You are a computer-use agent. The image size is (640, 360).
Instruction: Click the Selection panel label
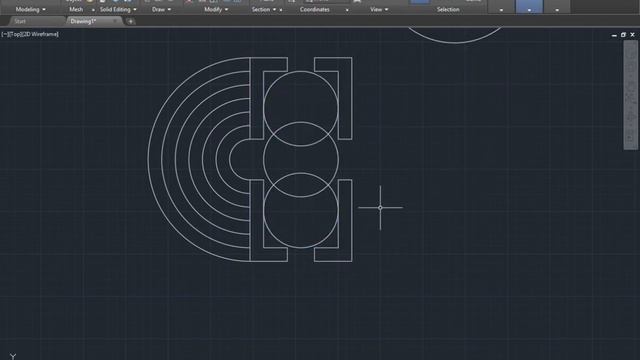(x=448, y=9)
